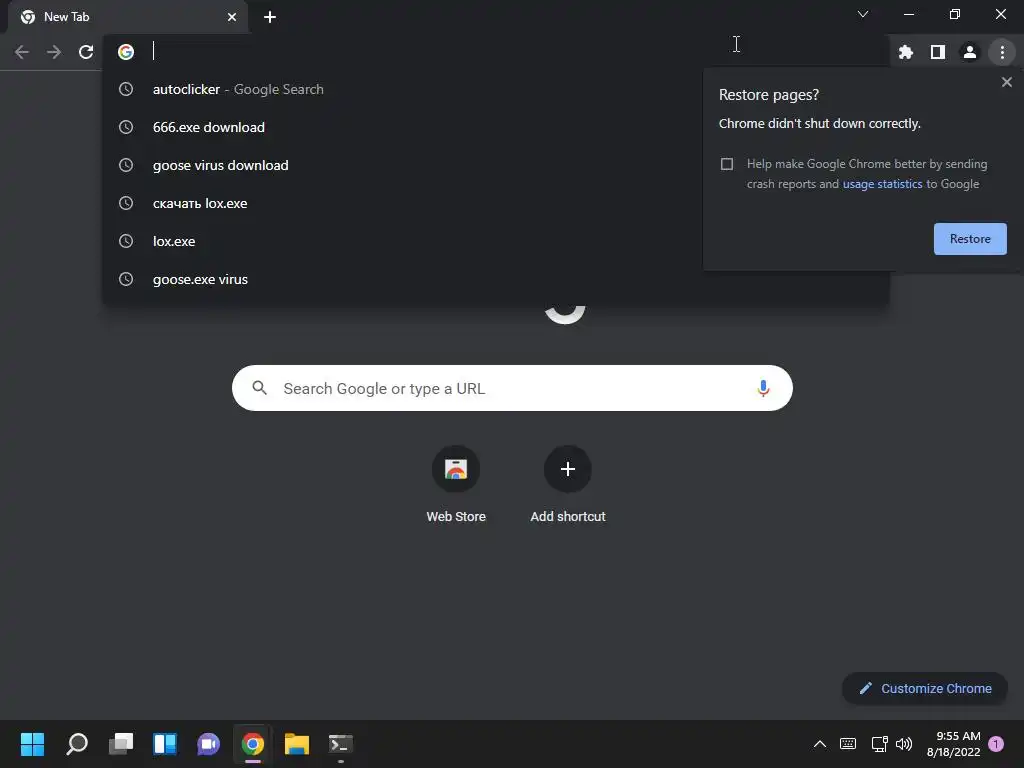Open the network tray icon

tap(879, 744)
